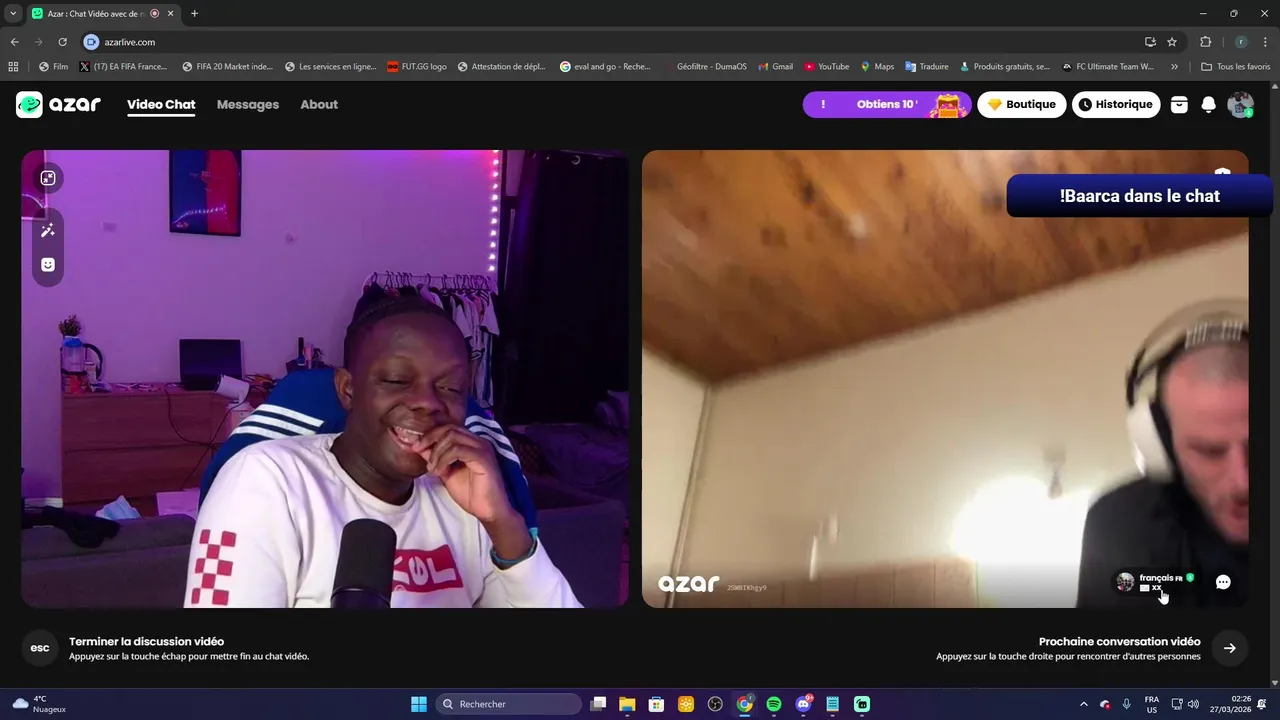Image resolution: width=1280 pixels, height=720 pixels.
Task: Open the Film bookmark
Action: (x=54, y=67)
